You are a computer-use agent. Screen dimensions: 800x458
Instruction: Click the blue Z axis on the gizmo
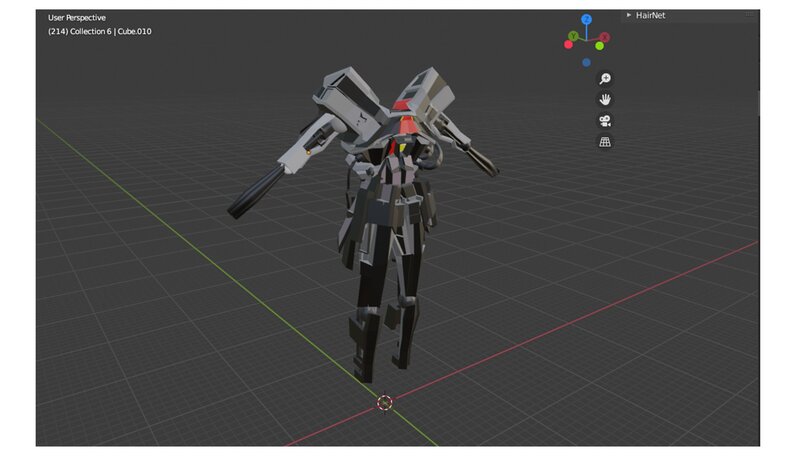point(587,19)
